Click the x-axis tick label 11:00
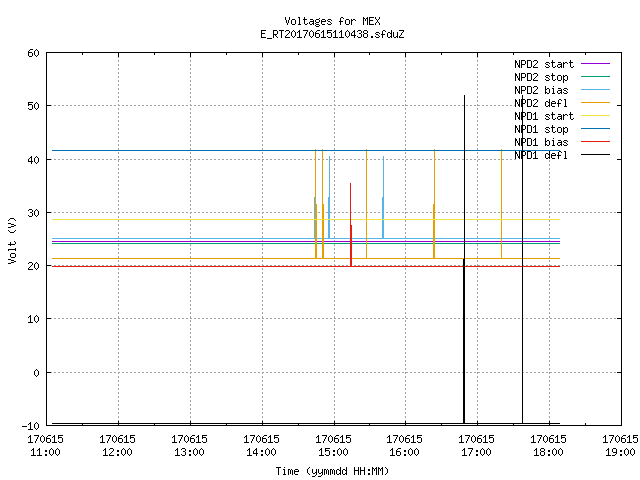The width and height of the screenshot is (640, 480). (45, 452)
